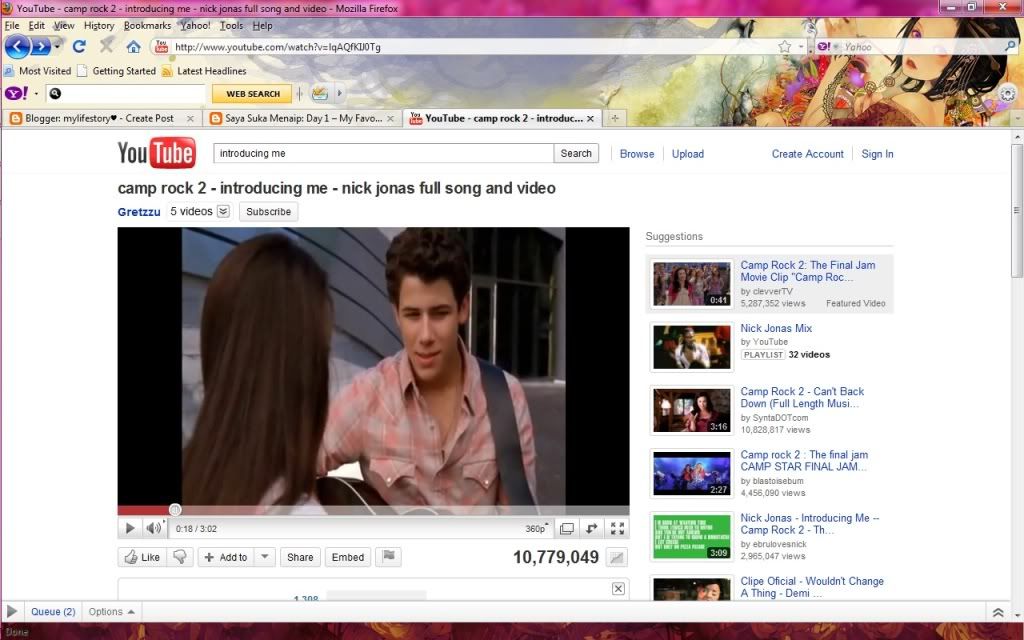Screen dimensions: 1024x640
Task: Open the Edit menu
Action: [37, 25]
